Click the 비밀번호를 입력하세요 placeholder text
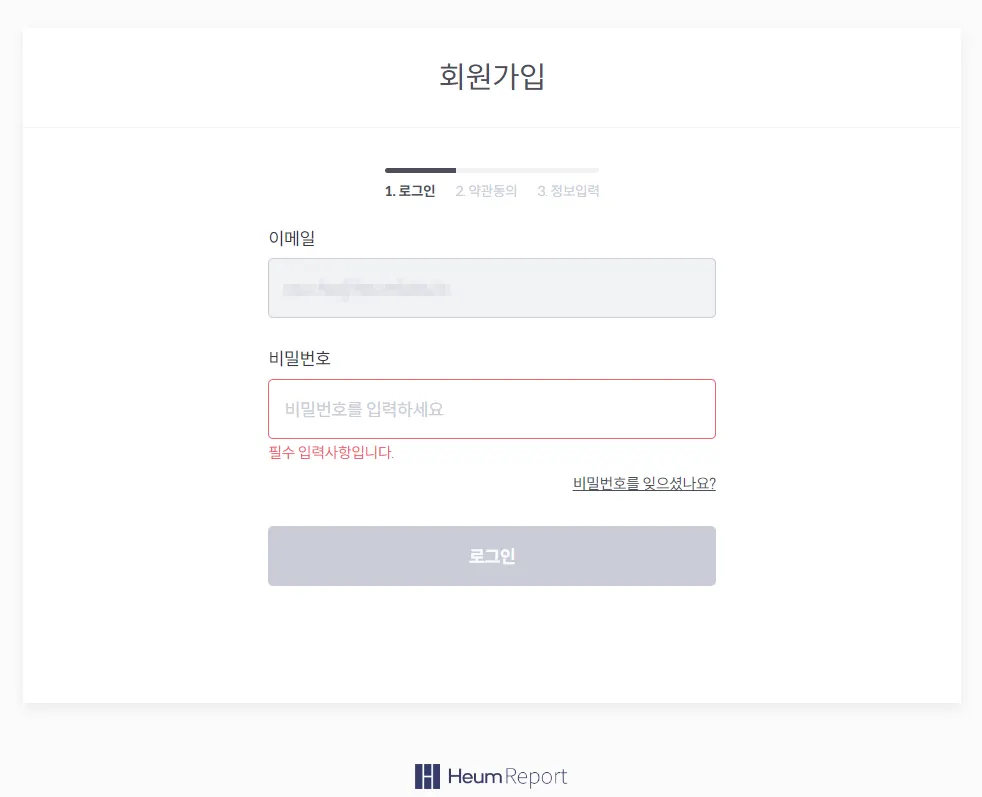This screenshot has height=797, width=982. (363, 409)
